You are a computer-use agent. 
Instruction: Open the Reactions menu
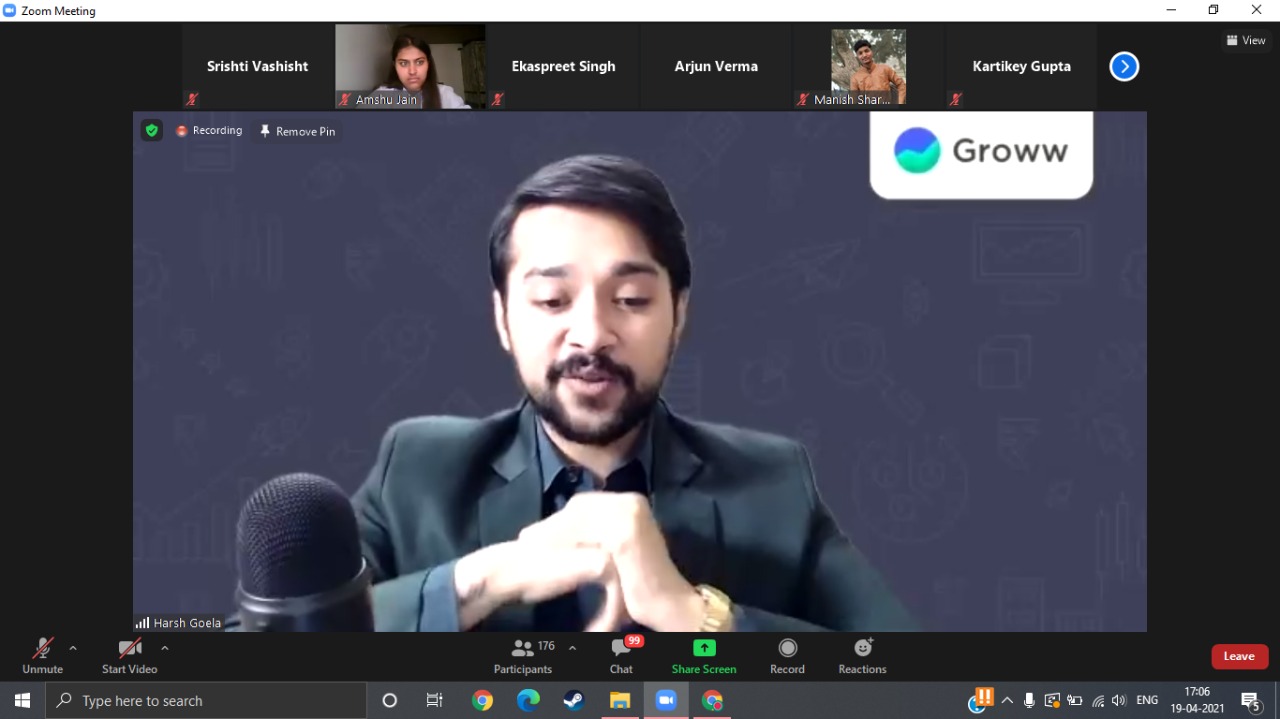point(862,656)
